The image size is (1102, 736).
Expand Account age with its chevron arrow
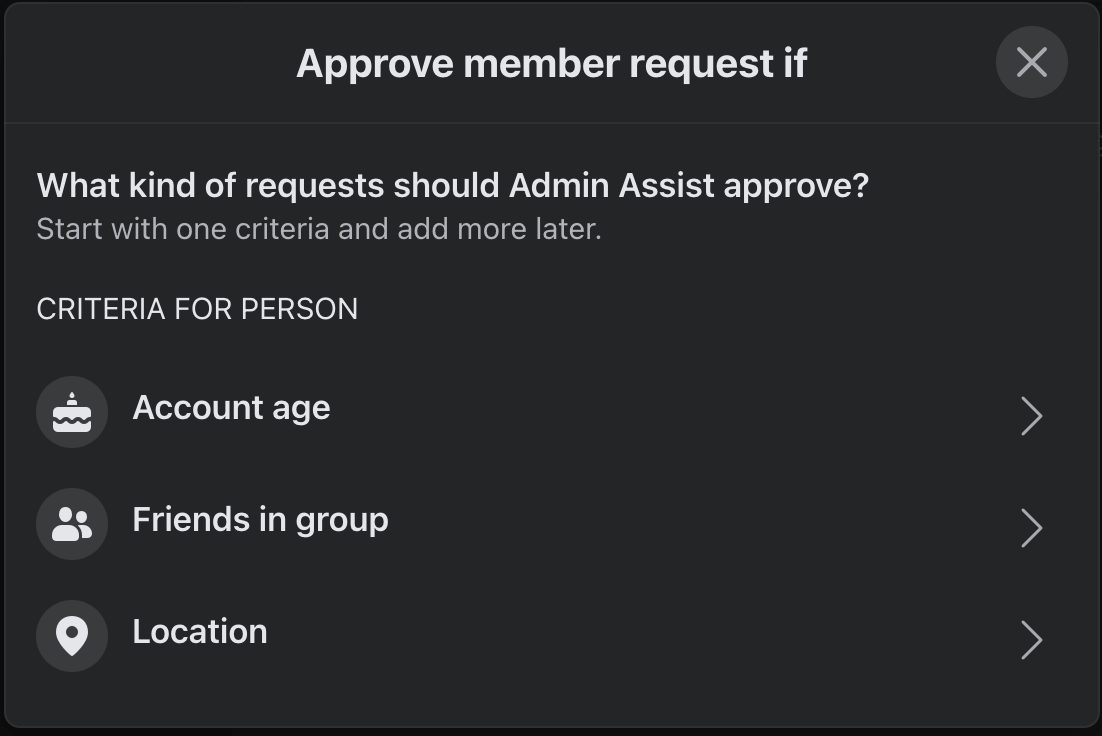pyautogui.click(x=1031, y=415)
